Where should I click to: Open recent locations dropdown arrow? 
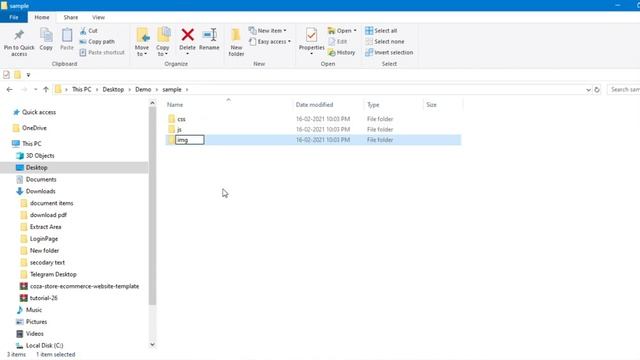pyautogui.click(x=36, y=89)
